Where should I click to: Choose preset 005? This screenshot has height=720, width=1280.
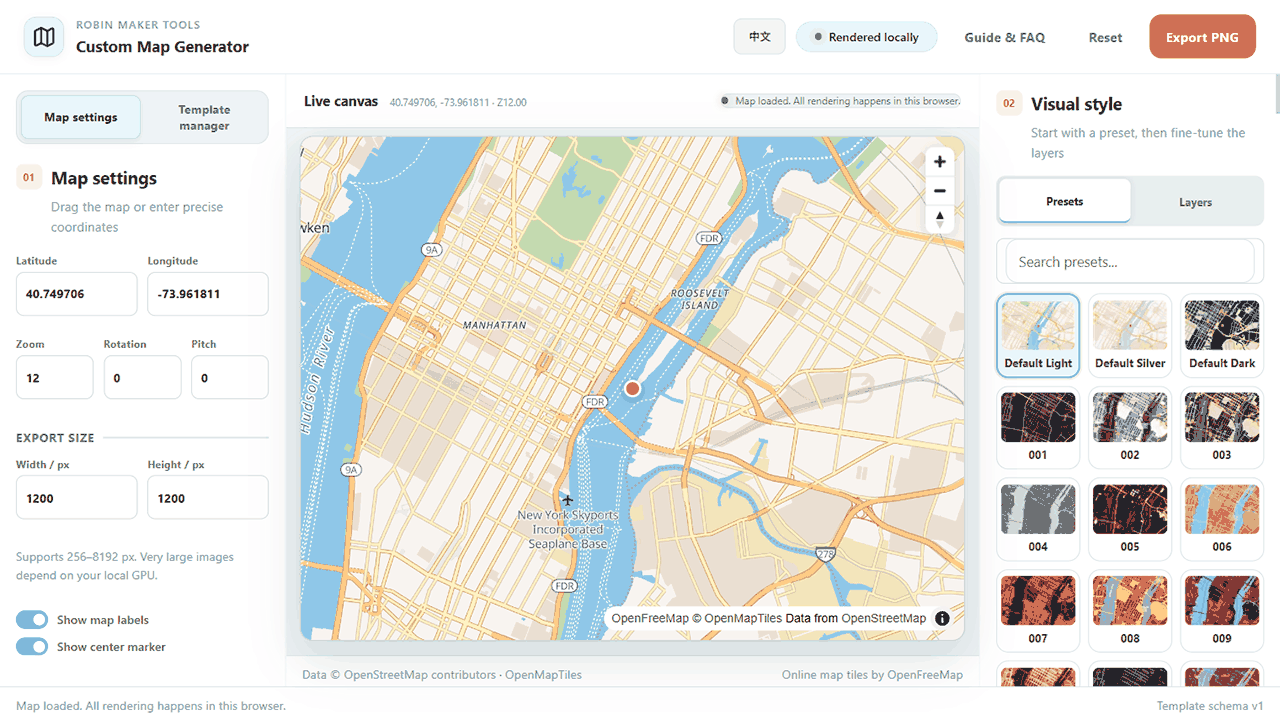[x=1130, y=519]
